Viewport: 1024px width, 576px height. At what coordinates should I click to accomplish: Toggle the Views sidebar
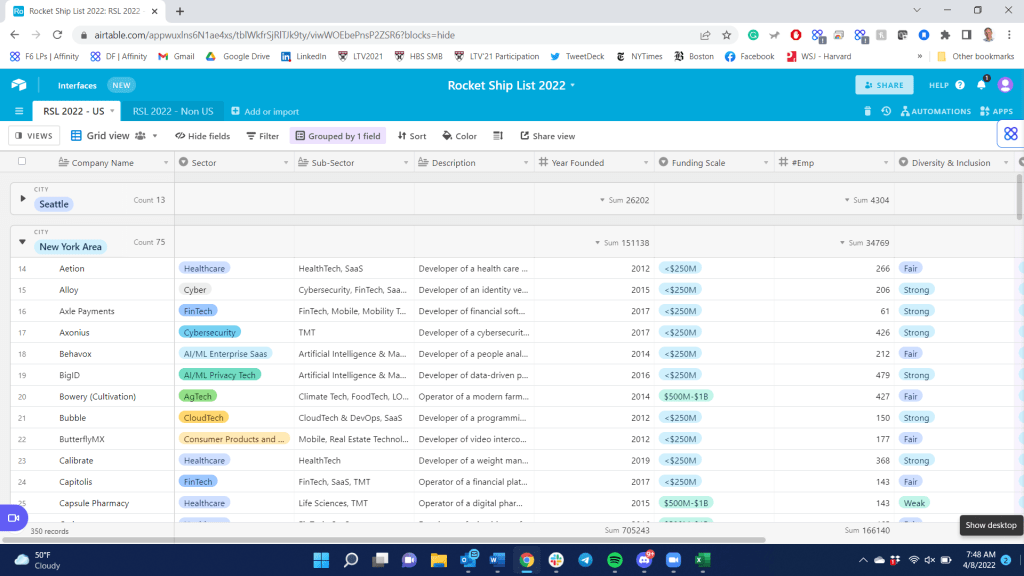(33, 136)
